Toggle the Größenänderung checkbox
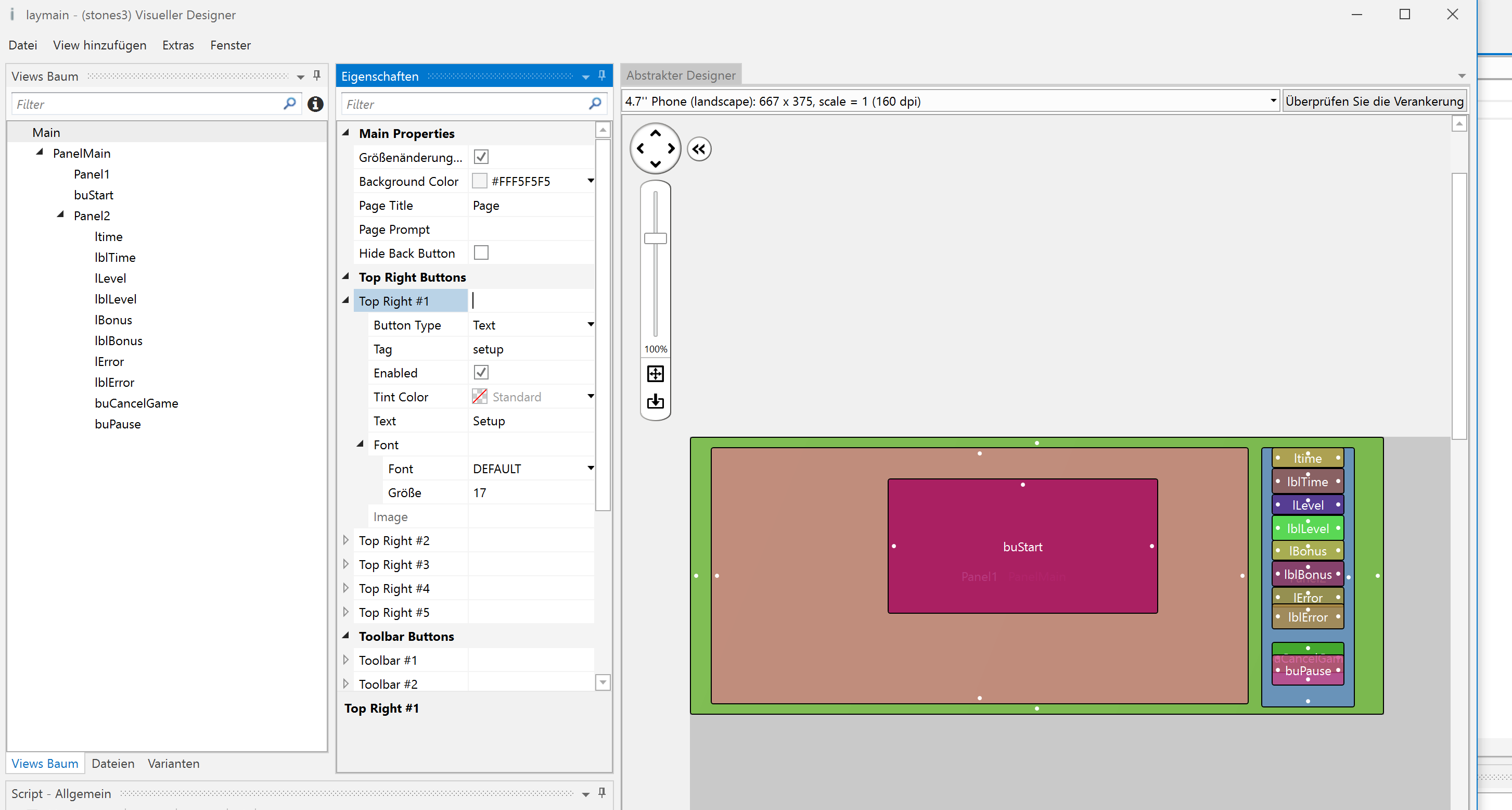 coord(481,157)
